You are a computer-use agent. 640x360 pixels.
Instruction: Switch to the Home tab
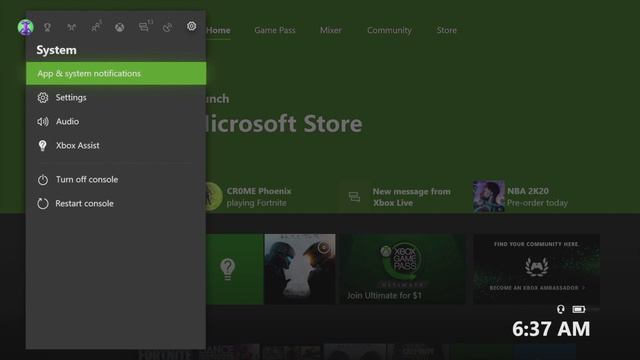pyautogui.click(x=218, y=30)
